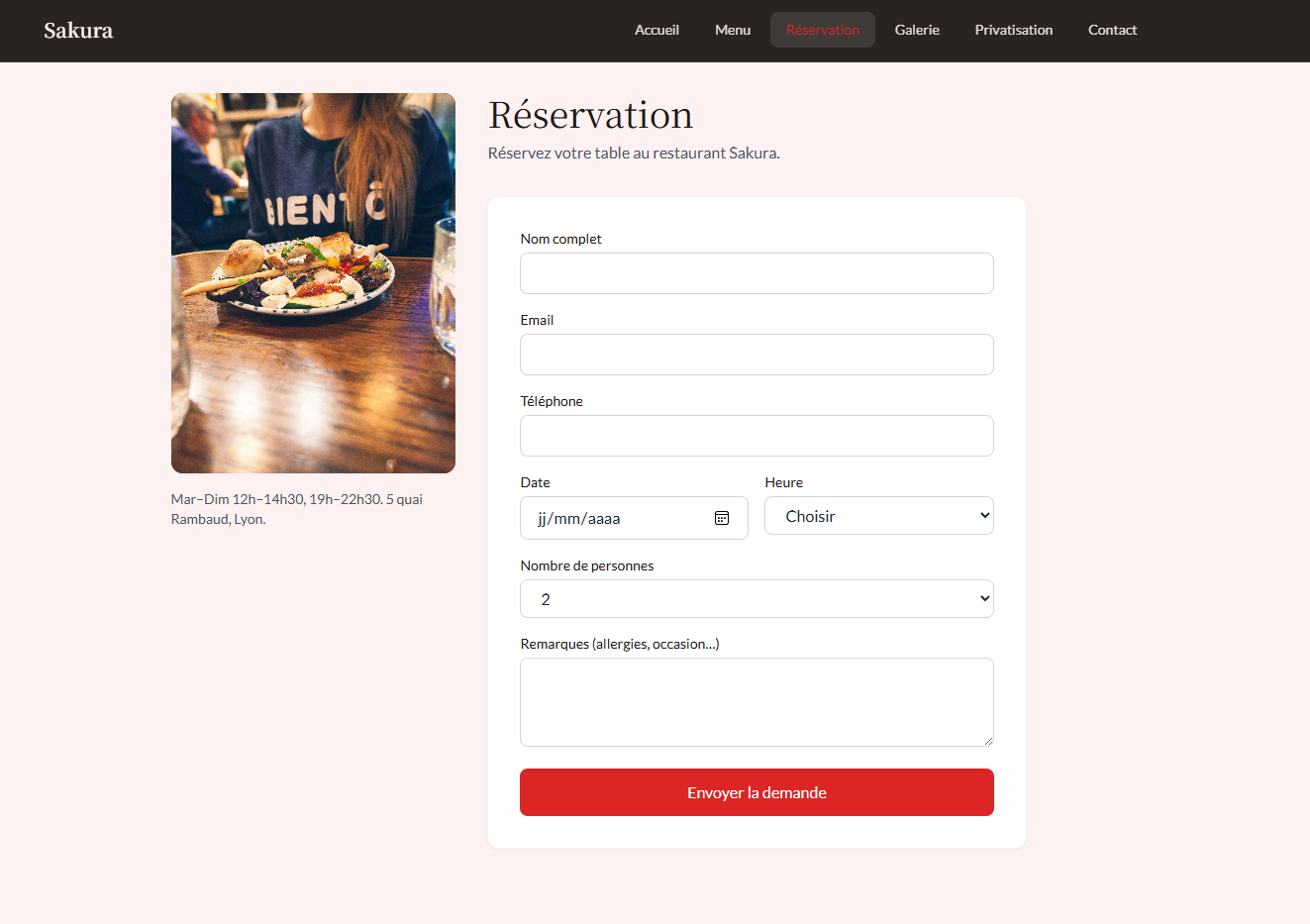The height and width of the screenshot is (924, 1310).
Task: Open the Galerie page
Action: (x=917, y=30)
